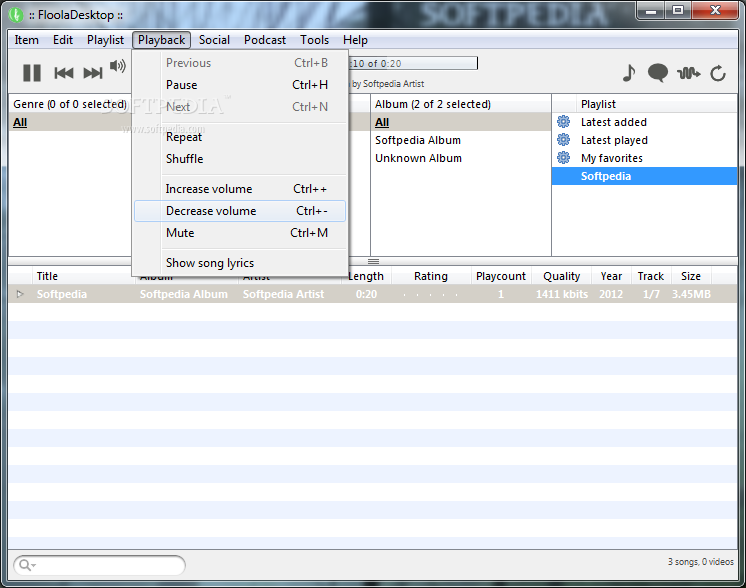The width and height of the screenshot is (746, 588).
Task: Click the FloolaDesktop title bar logo
Action: tap(16, 15)
